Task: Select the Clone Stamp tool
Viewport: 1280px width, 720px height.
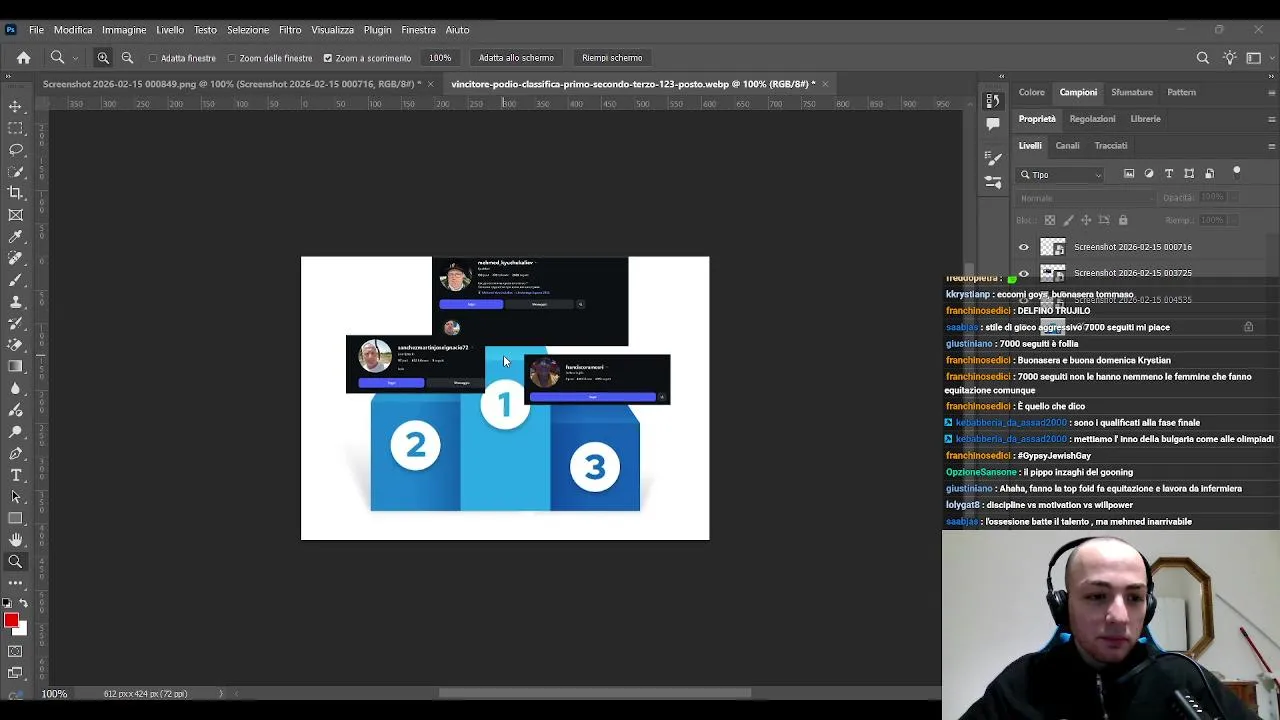Action: (15, 301)
